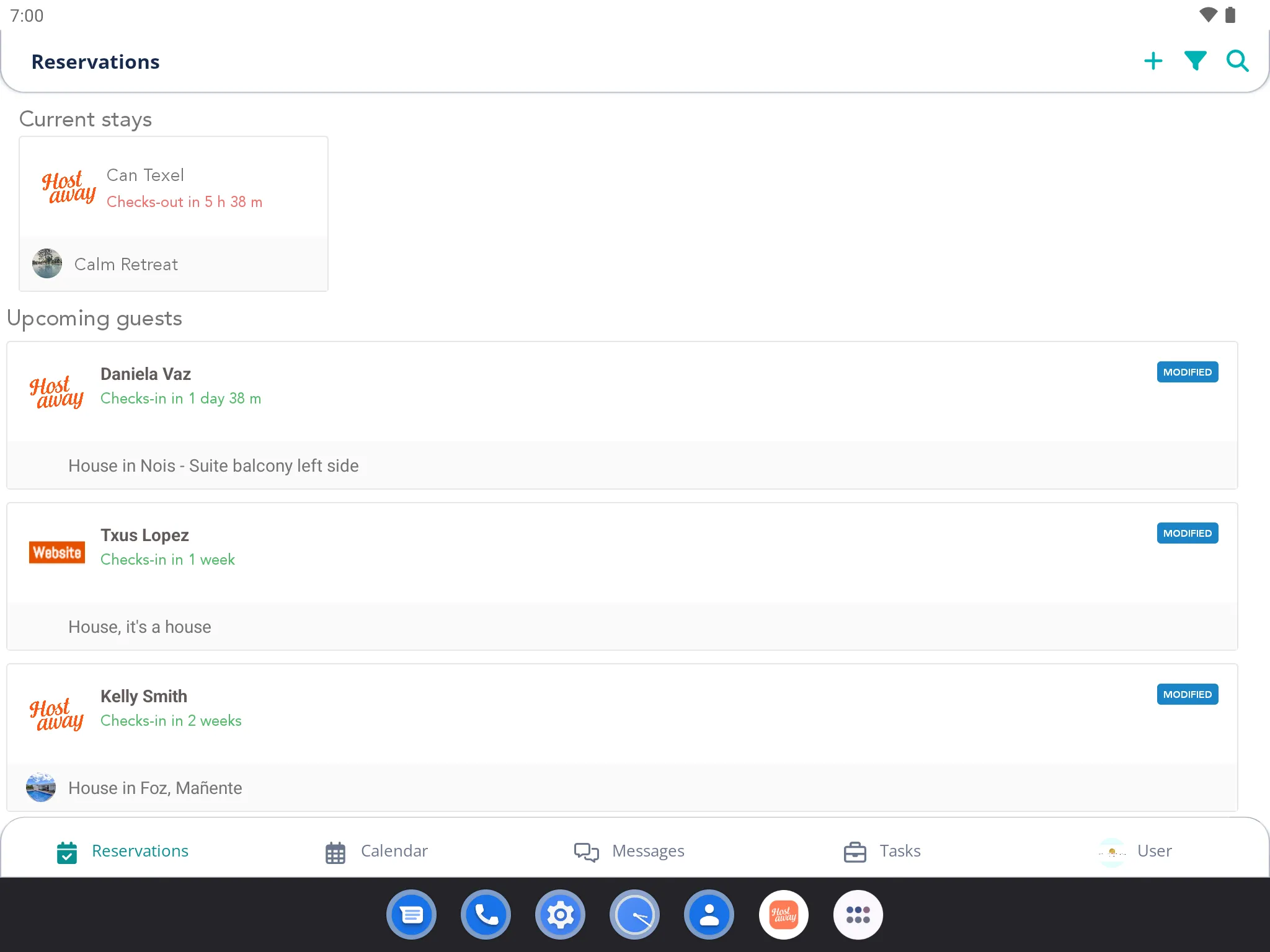Tap the search magnifier icon
1270x952 pixels.
coord(1237,62)
